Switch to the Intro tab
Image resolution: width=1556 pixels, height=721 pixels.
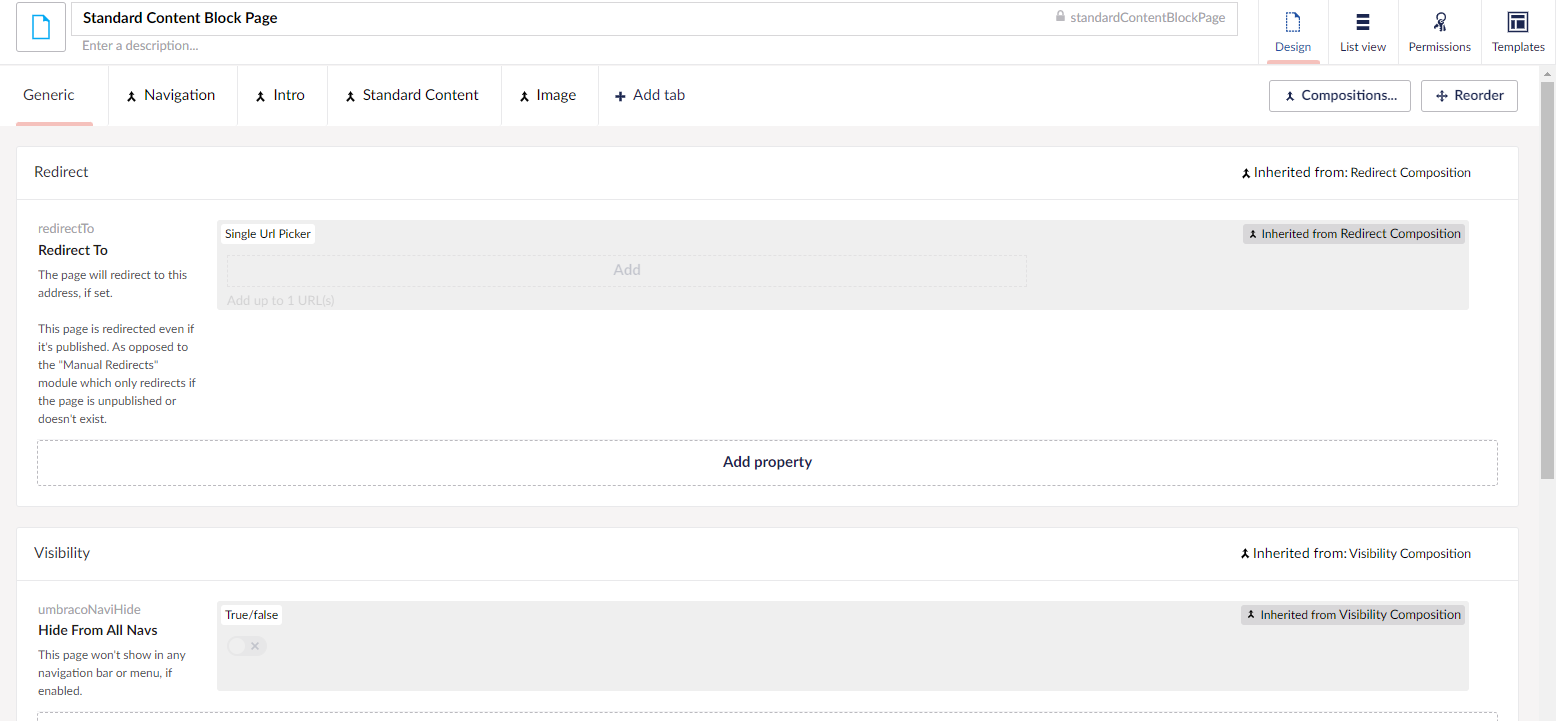[x=282, y=95]
